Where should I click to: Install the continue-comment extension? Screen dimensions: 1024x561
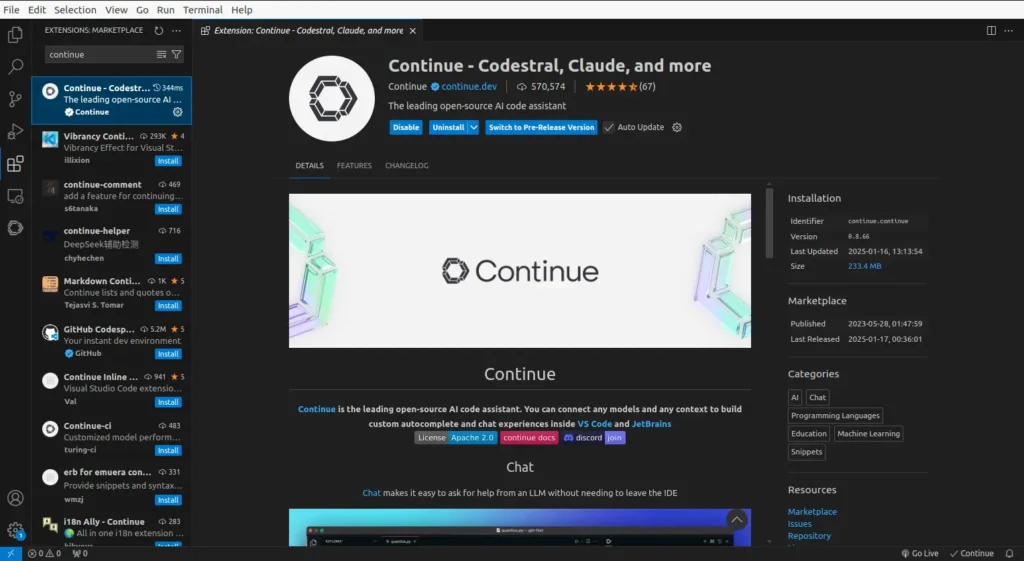pyautogui.click(x=168, y=210)
